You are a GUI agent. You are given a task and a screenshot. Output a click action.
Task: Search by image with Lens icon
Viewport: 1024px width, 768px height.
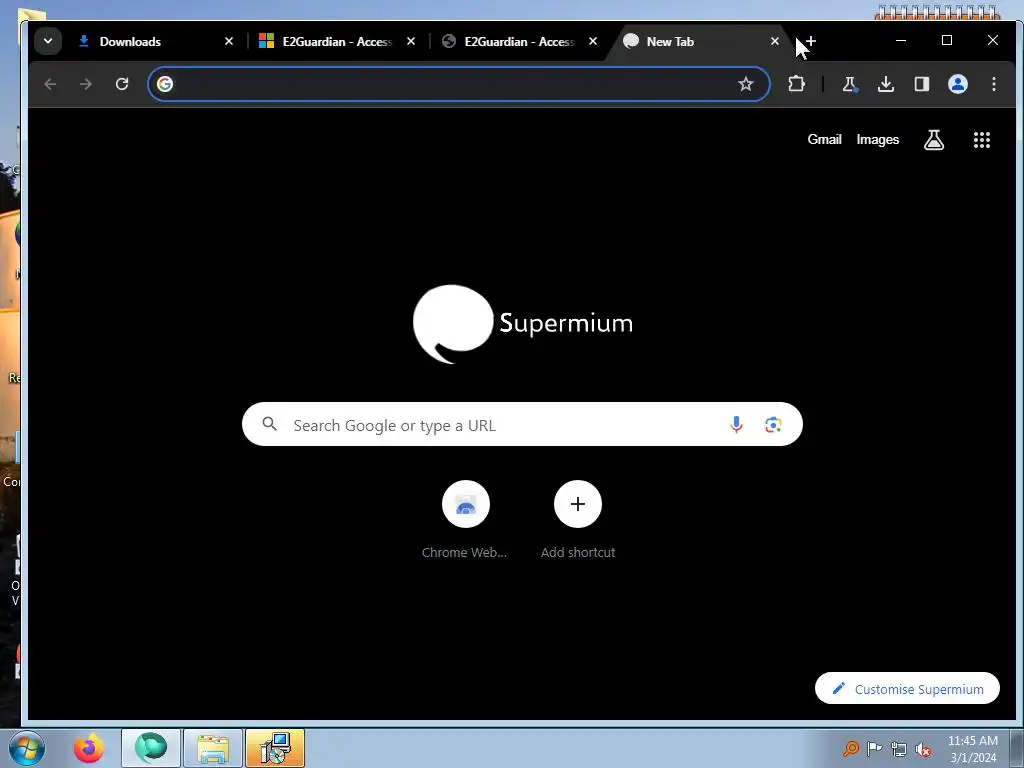(x=773, y=424)
